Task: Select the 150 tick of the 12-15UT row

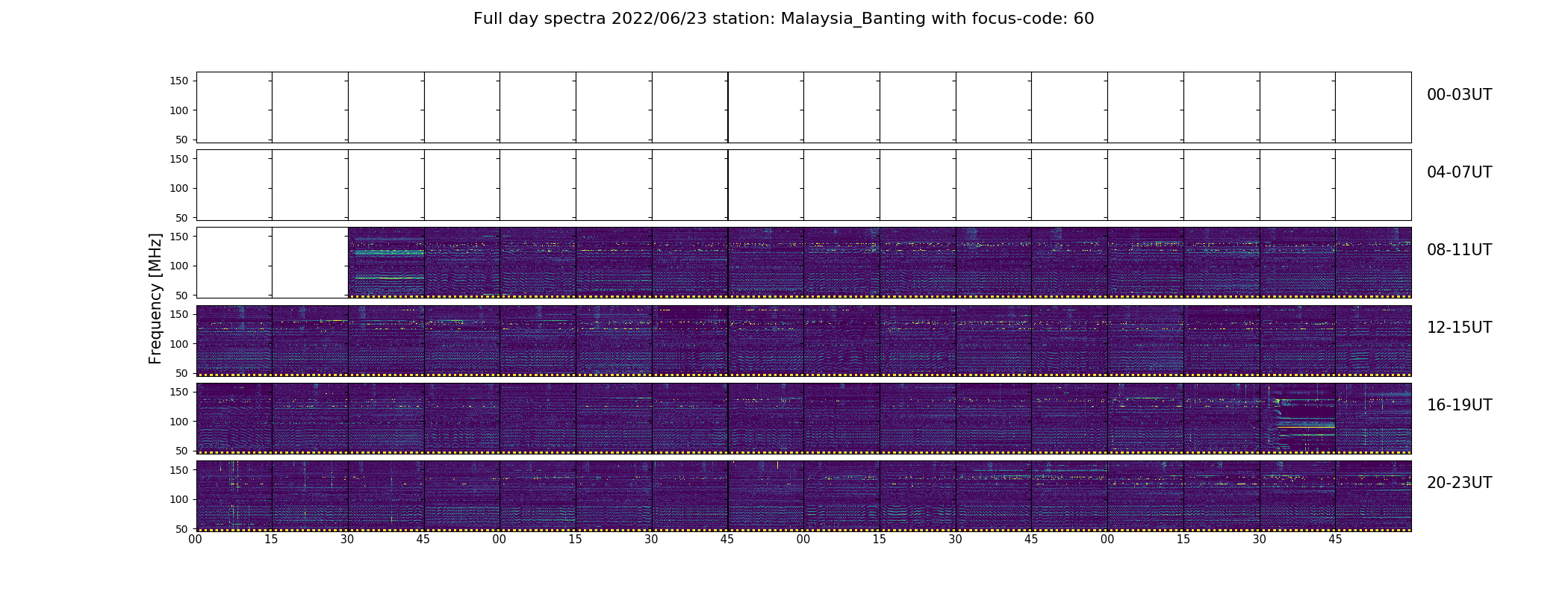Action: [x=180, y=314]
